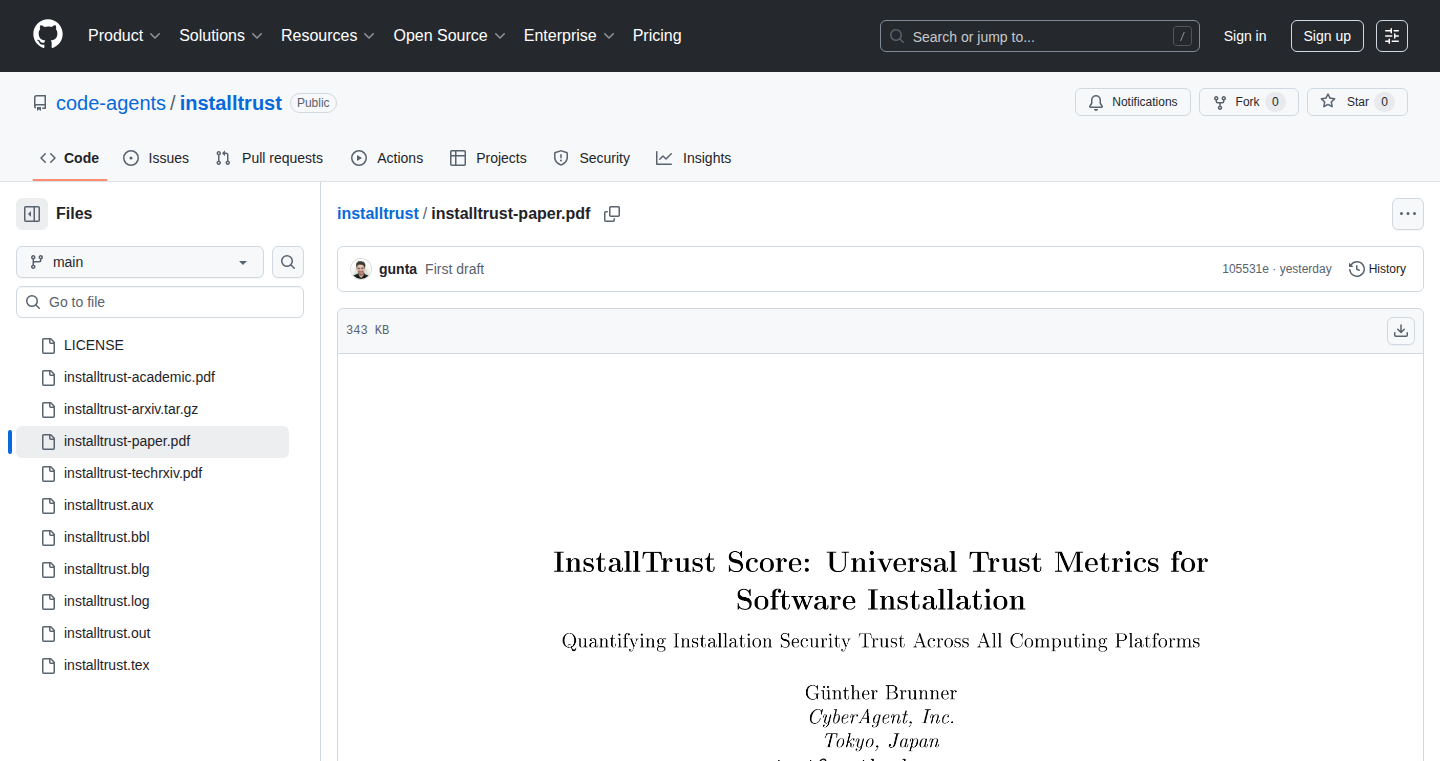Open the Pull requests tab
The width and height of the screenshot is (1440, 761).
coord(269,158)
